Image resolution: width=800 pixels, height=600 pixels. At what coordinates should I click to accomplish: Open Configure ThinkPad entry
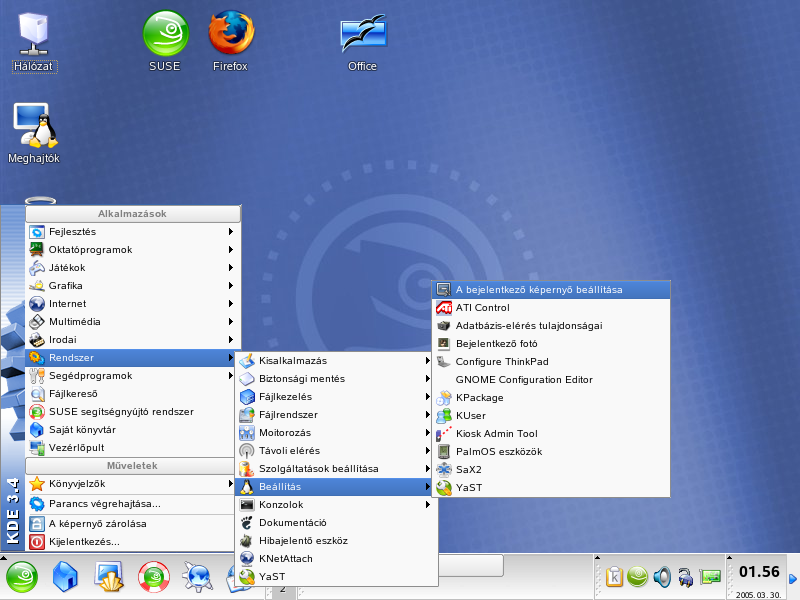point(551,362)
